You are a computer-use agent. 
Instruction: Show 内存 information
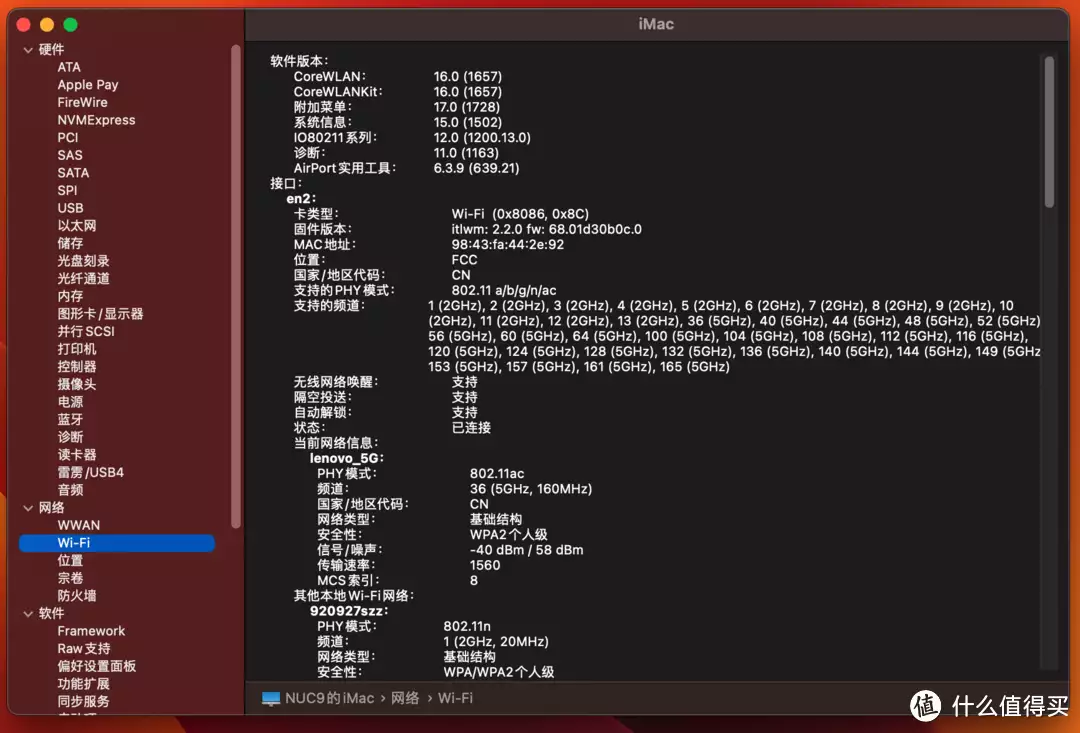click(70, 296)
